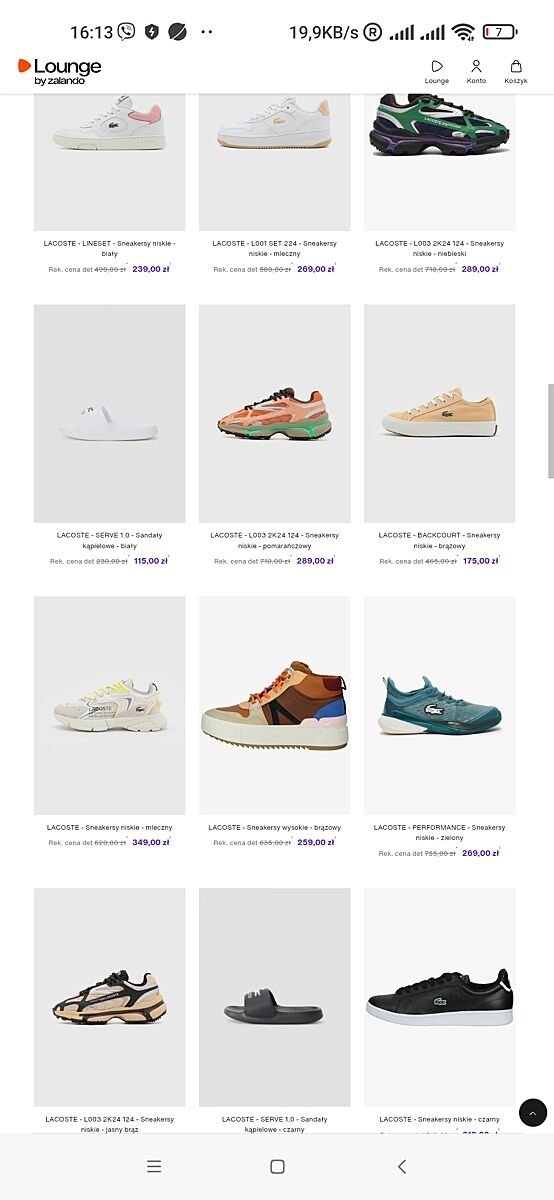Open the Lounge by Zalando logo
This screenshot has height=1200, width=554.
59,71
